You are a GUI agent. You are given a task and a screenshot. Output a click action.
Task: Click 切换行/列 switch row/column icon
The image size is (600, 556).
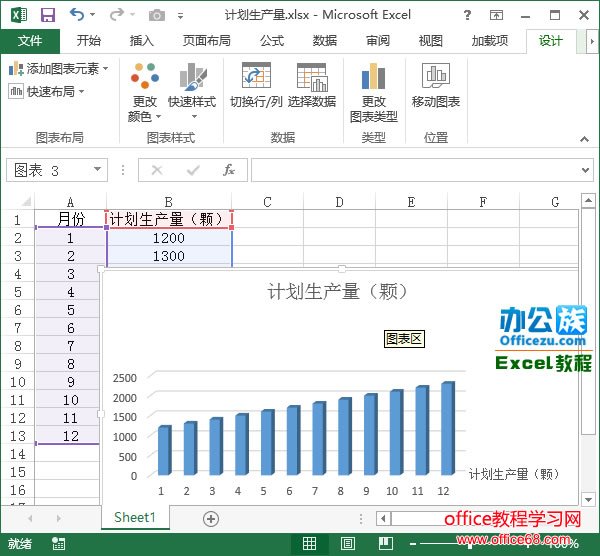click(256, 86)
